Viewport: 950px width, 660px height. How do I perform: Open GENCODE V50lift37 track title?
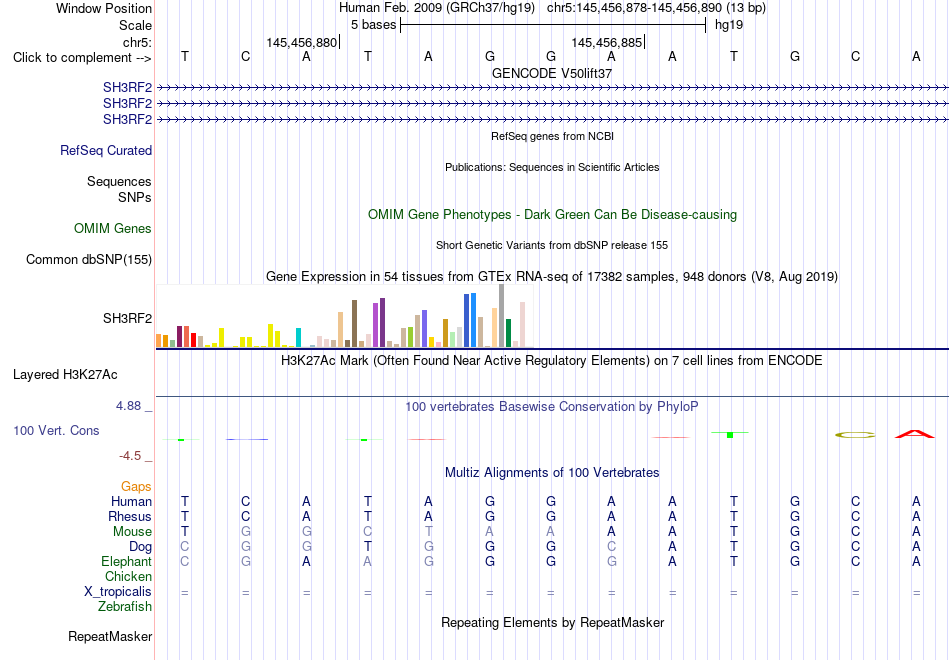pyautogui.click(x=552, y=73)
